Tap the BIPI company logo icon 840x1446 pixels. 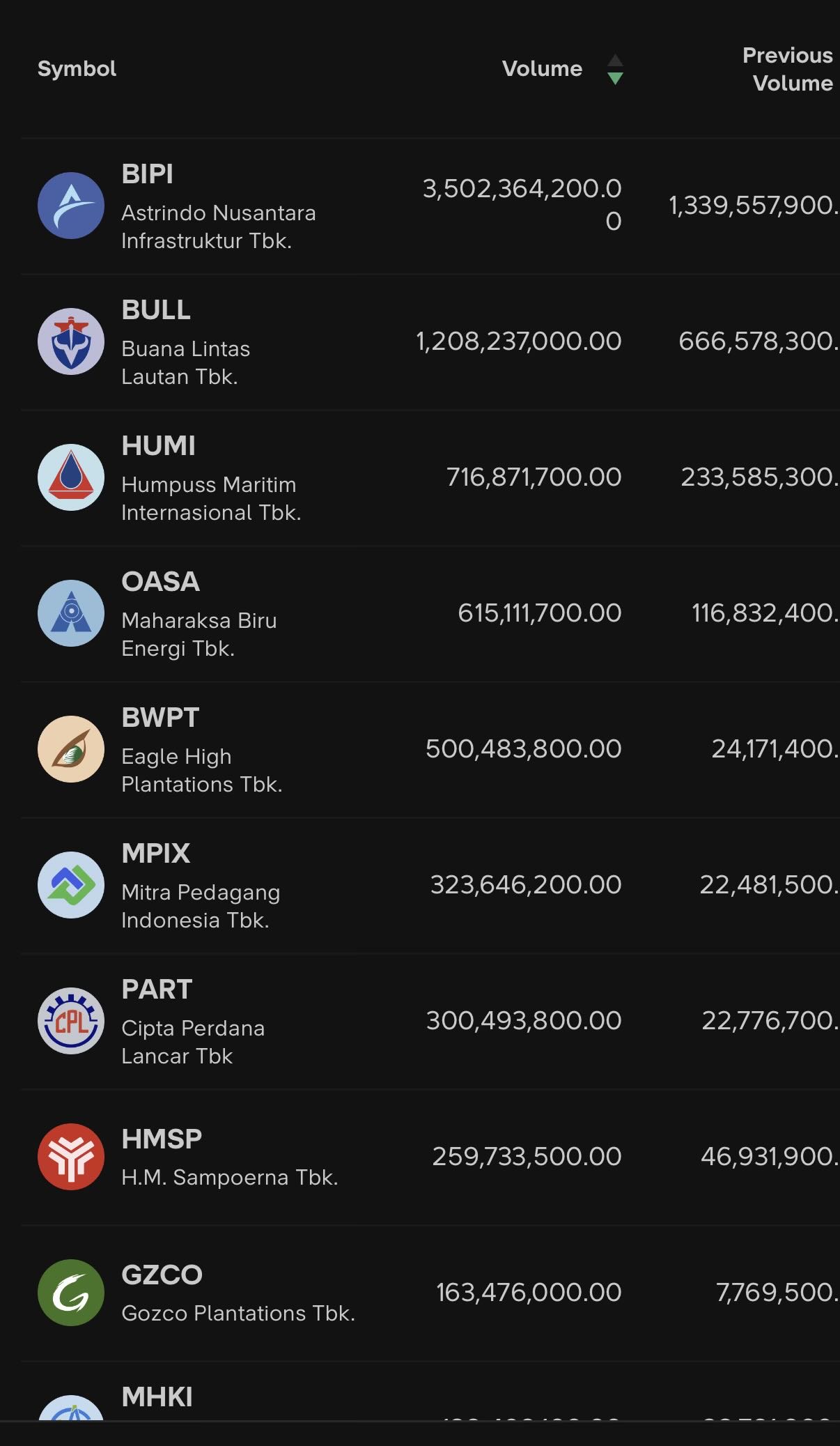point(71,206)
